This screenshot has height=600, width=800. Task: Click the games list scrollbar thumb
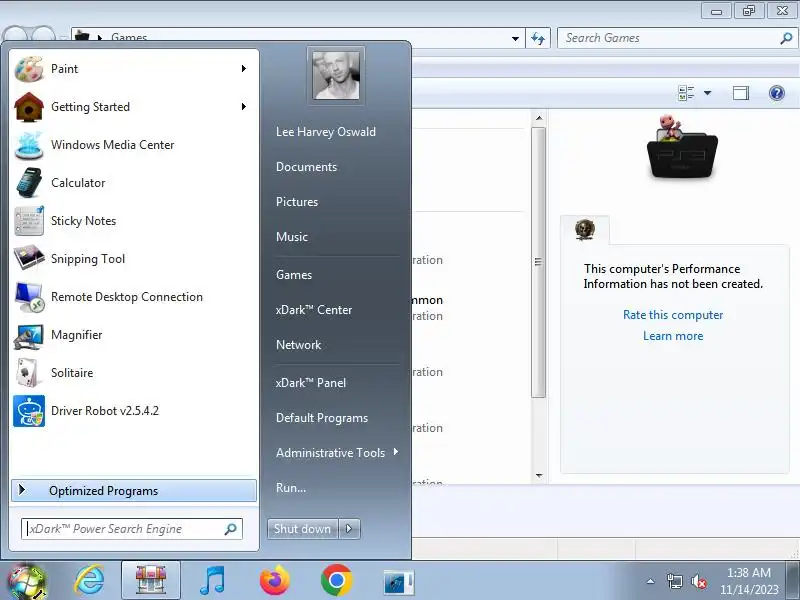pyautogui.click(x=538, y=262)
